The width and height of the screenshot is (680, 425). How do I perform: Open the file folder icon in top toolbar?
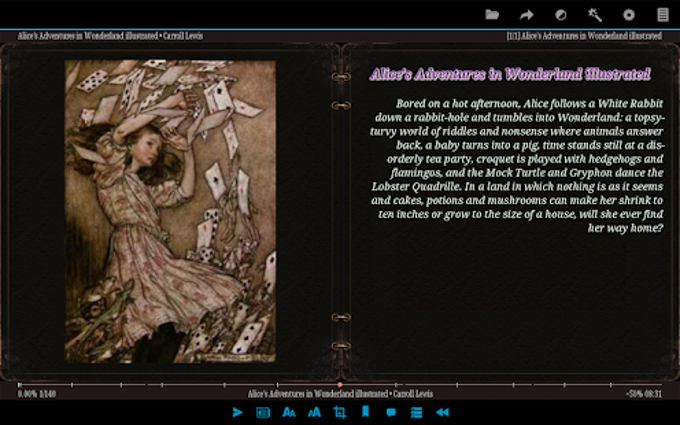pyautogui.click(x=492, y=14)
